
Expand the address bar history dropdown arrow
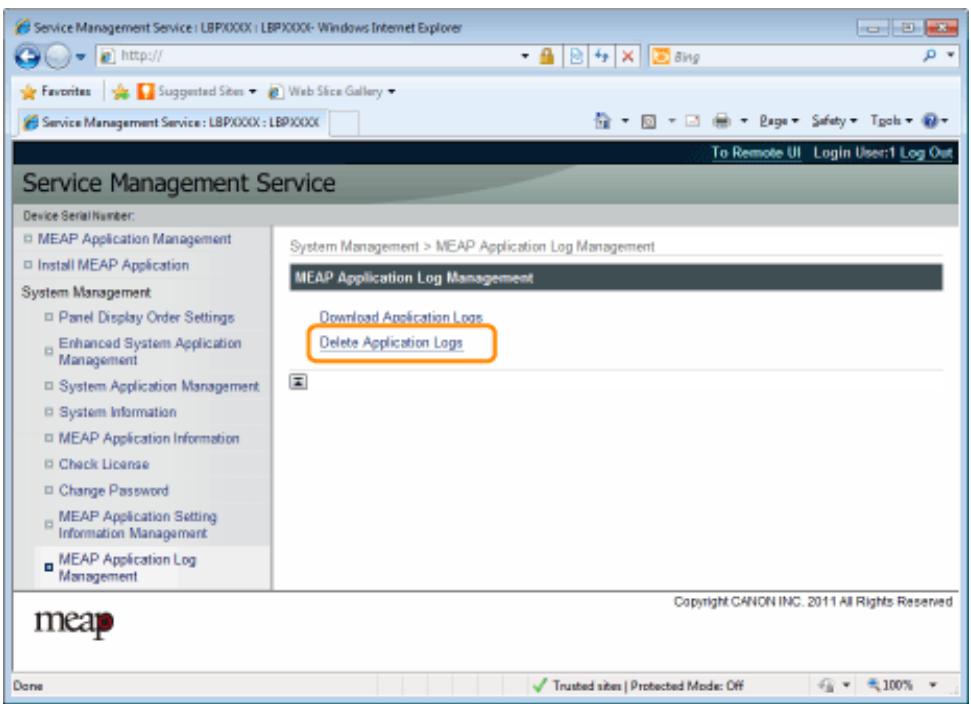coord(525,56)
